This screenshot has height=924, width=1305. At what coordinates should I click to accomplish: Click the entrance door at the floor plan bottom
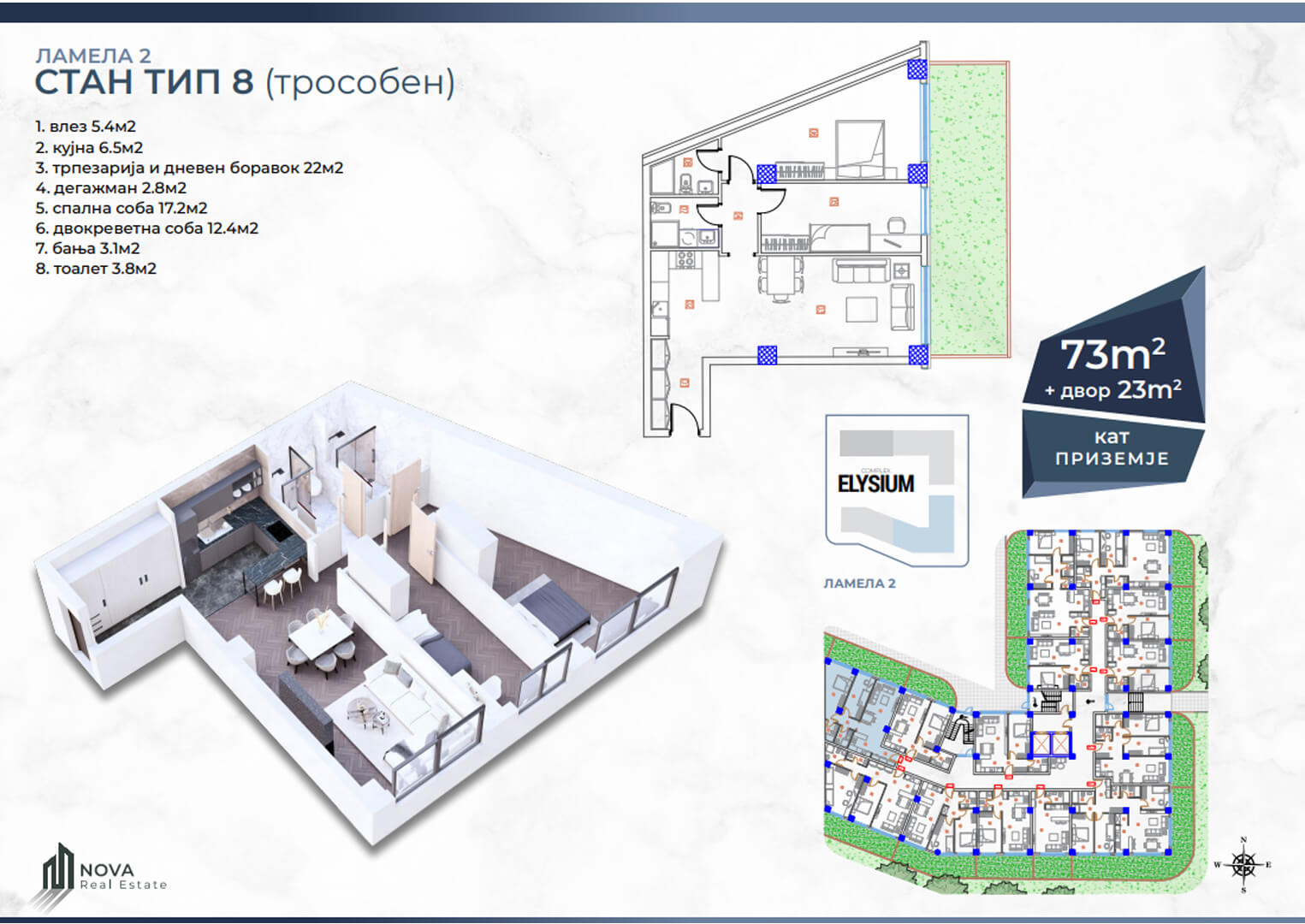tap(685, 419)
